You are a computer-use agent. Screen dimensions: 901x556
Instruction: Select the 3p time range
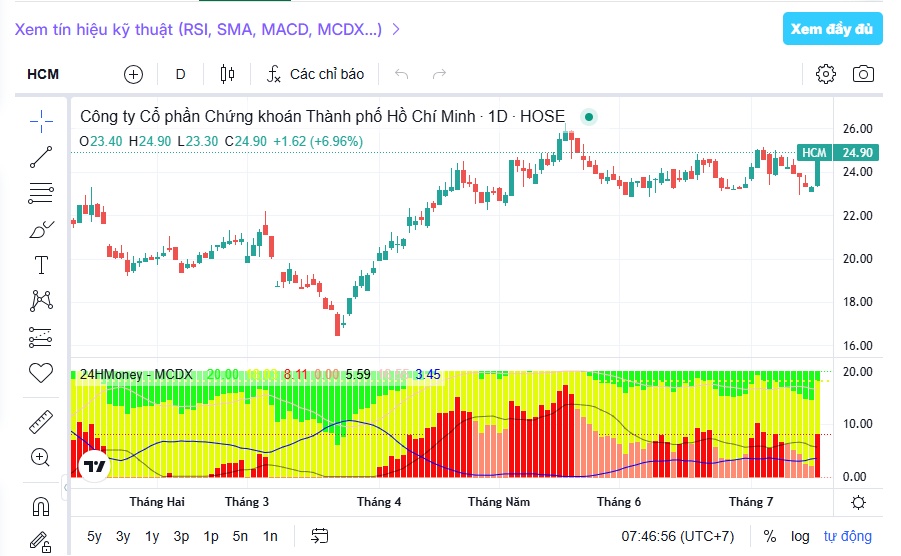[181, 536]
